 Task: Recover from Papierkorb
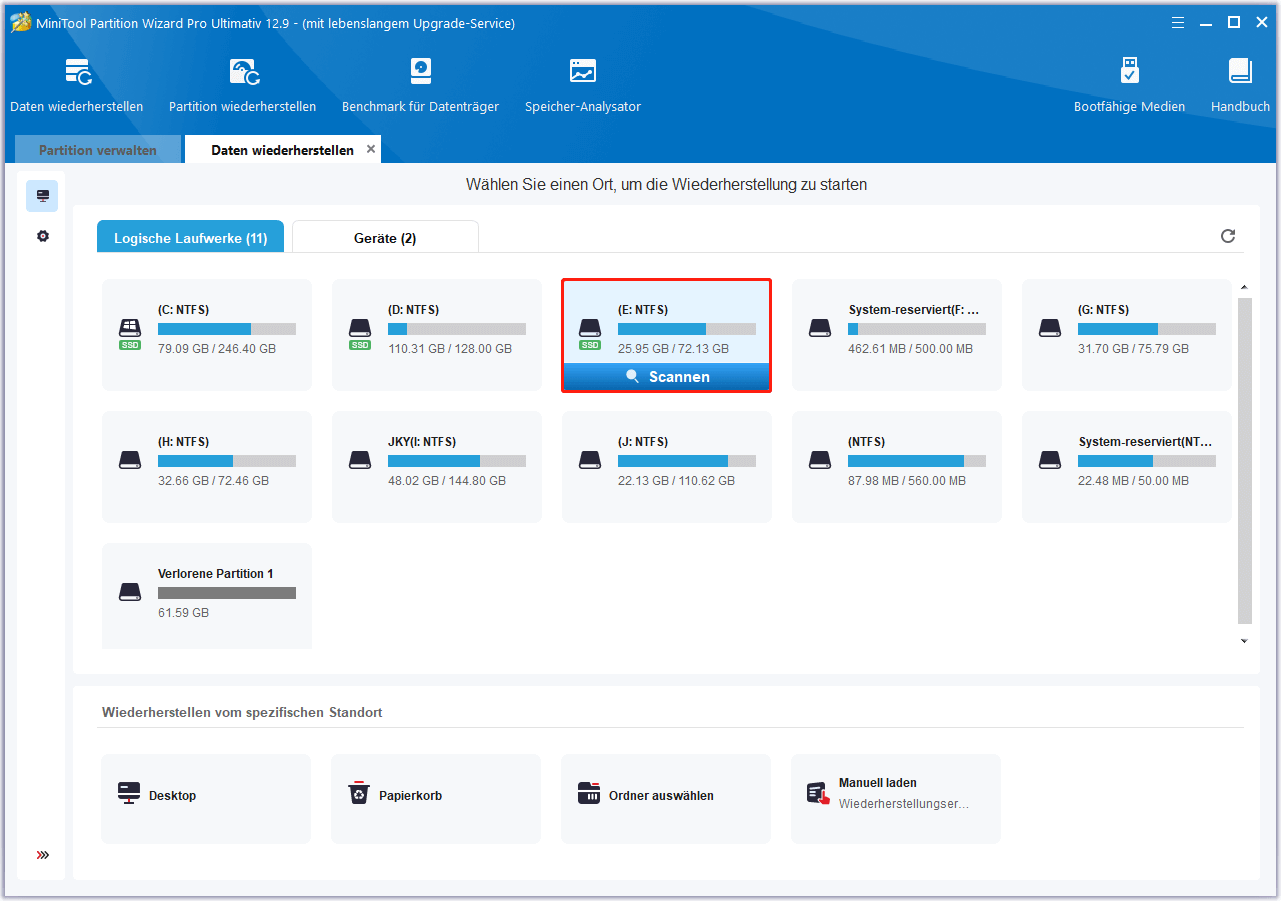pos(436,799)
